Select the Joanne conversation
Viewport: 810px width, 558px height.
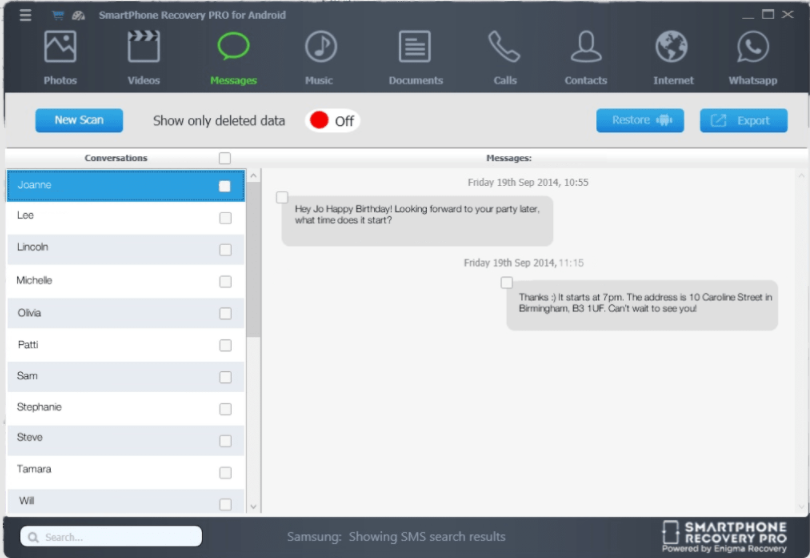coord(126,185)
